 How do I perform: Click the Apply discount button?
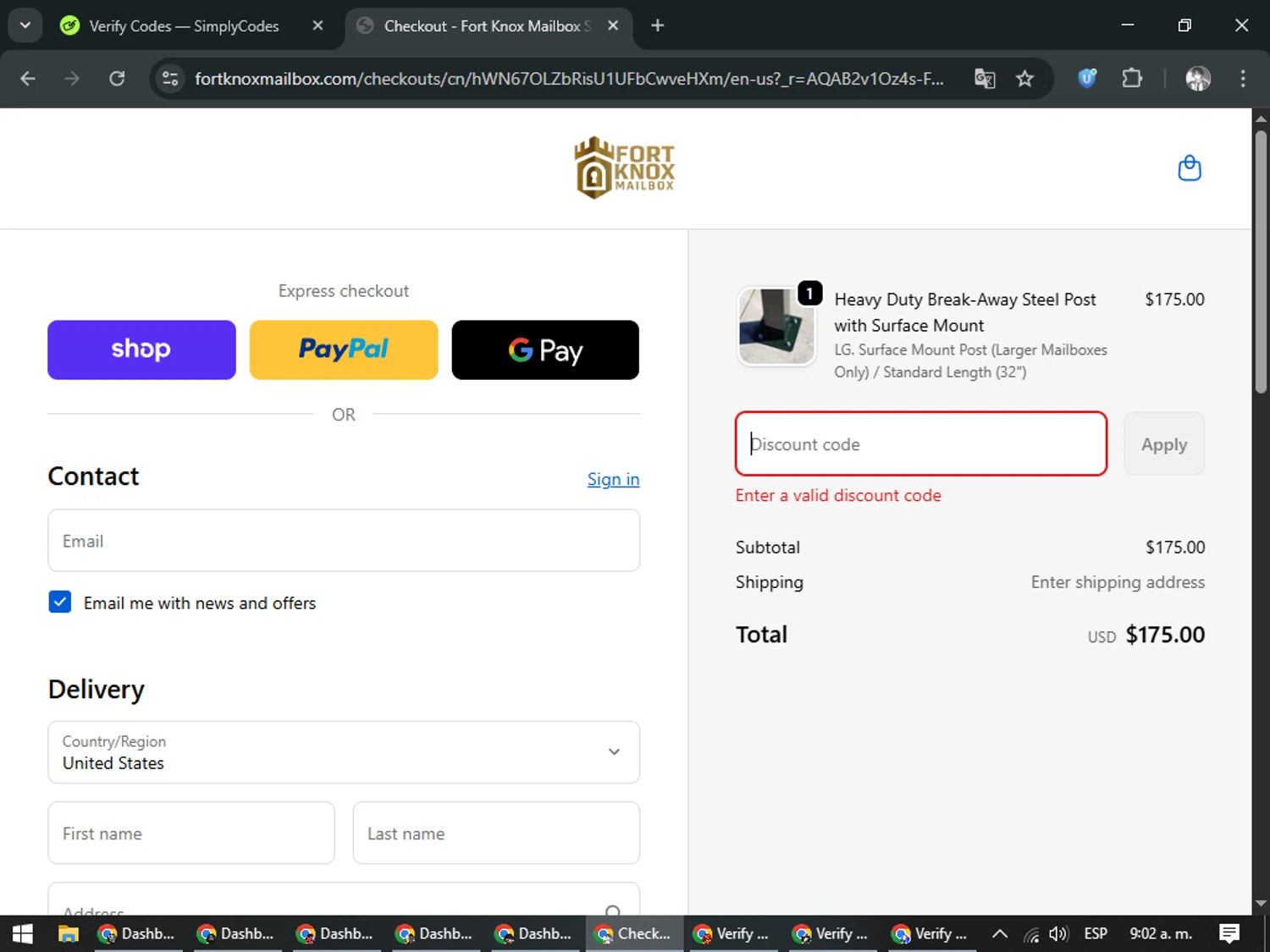(x=1164, y=444)
